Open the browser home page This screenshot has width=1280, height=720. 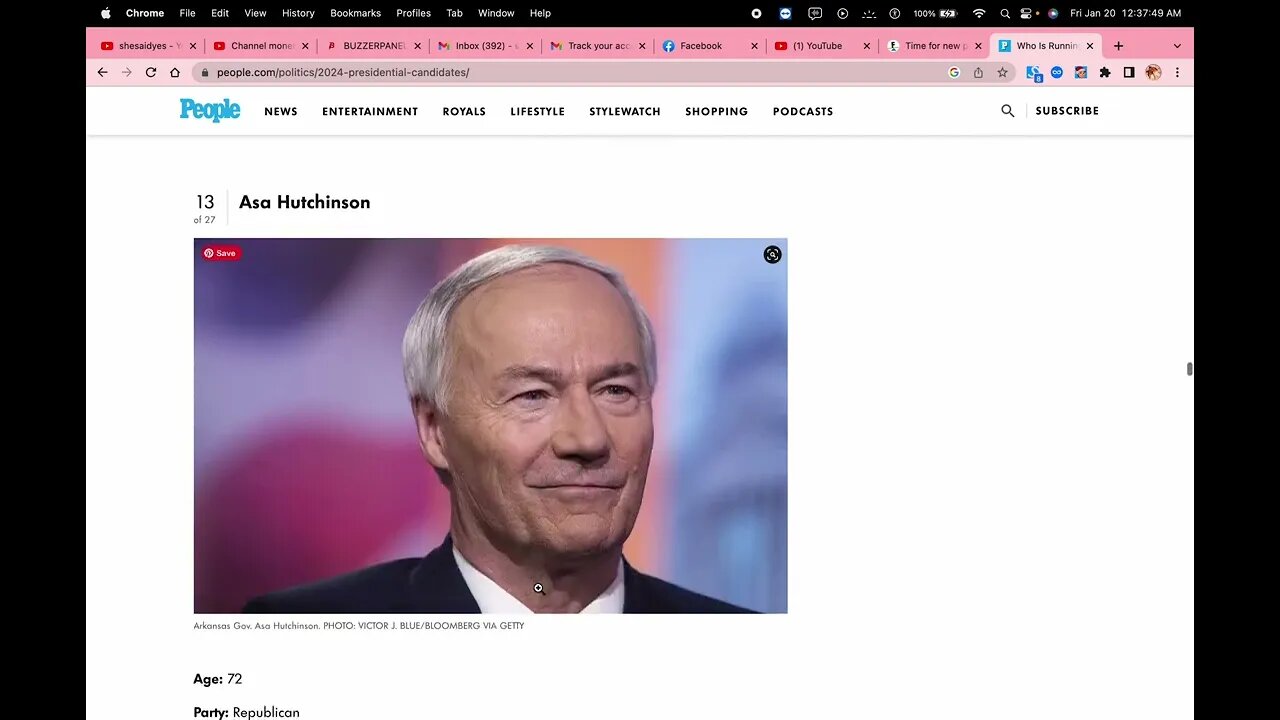pos(175,72)
